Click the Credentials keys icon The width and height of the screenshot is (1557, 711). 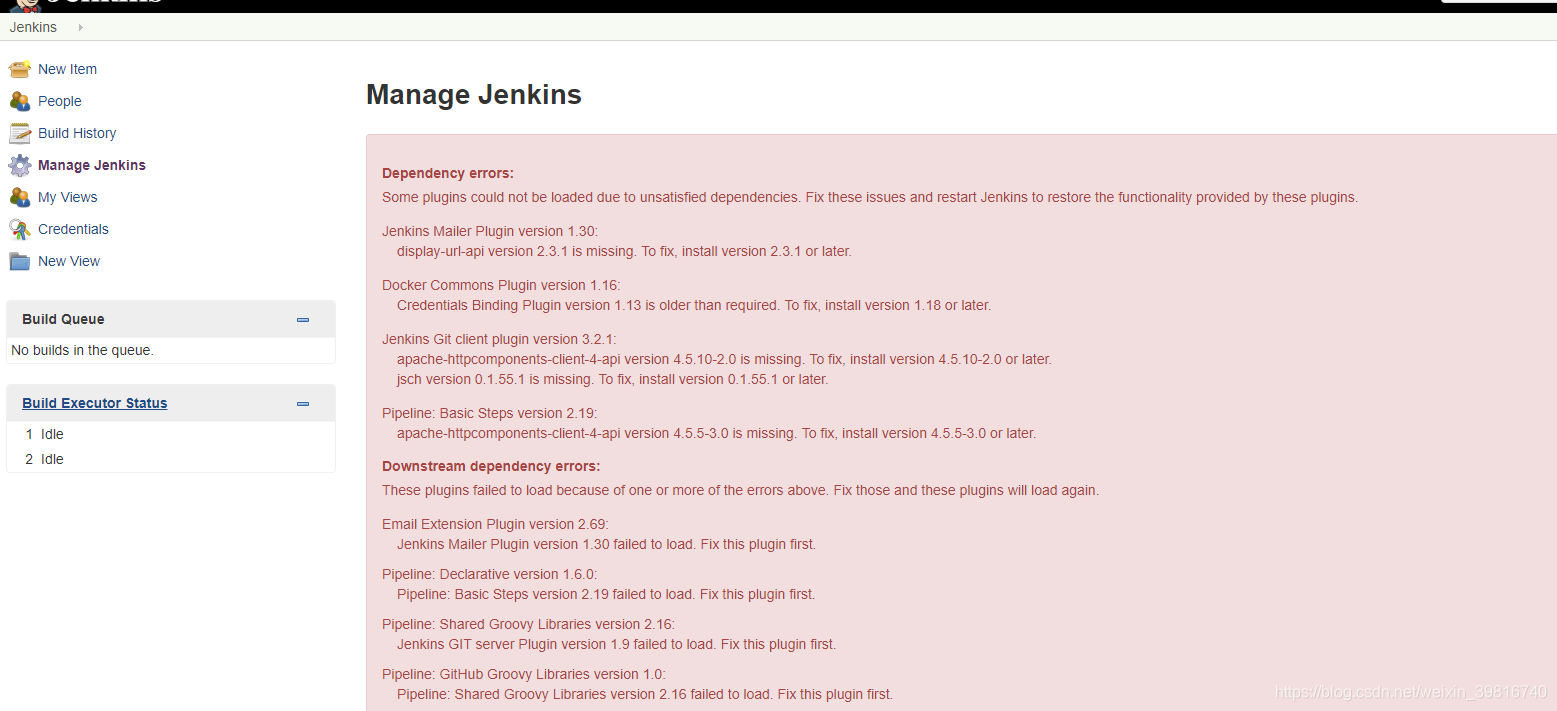point(20,229)
